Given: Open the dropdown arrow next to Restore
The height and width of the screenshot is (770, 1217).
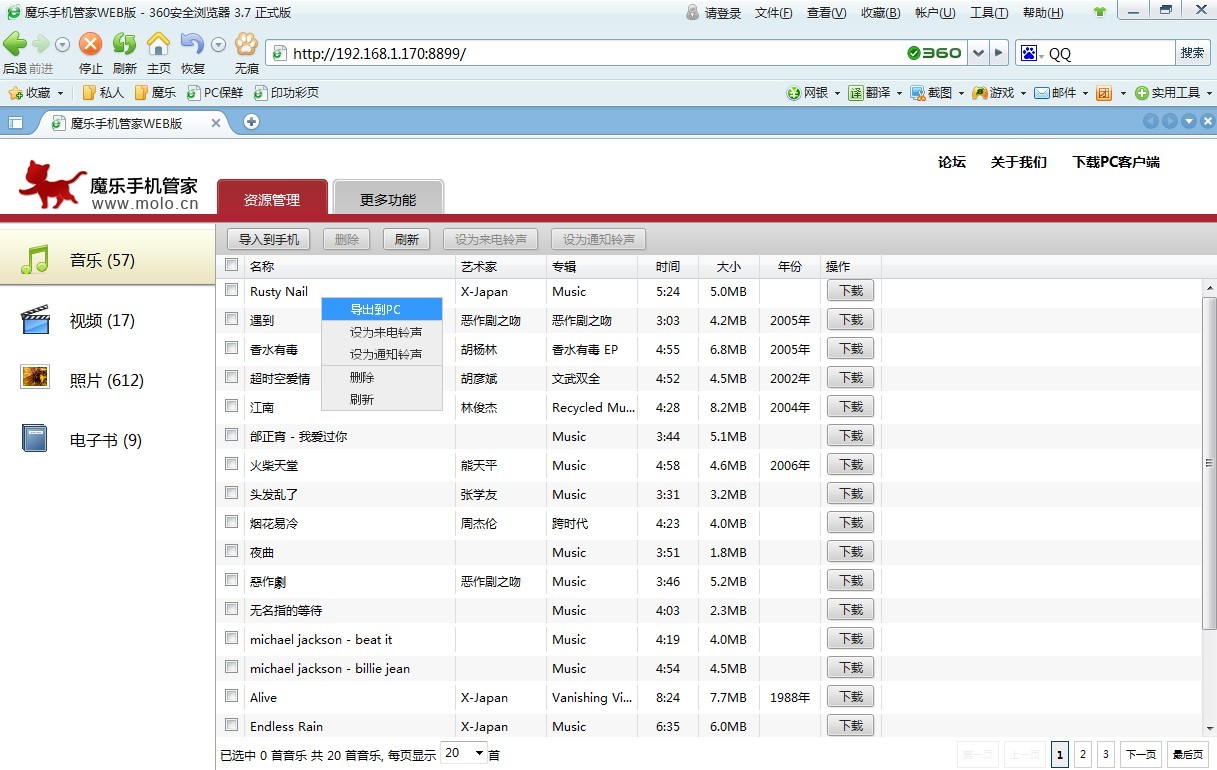Looking at the screenshot, I should coord(219,44).
